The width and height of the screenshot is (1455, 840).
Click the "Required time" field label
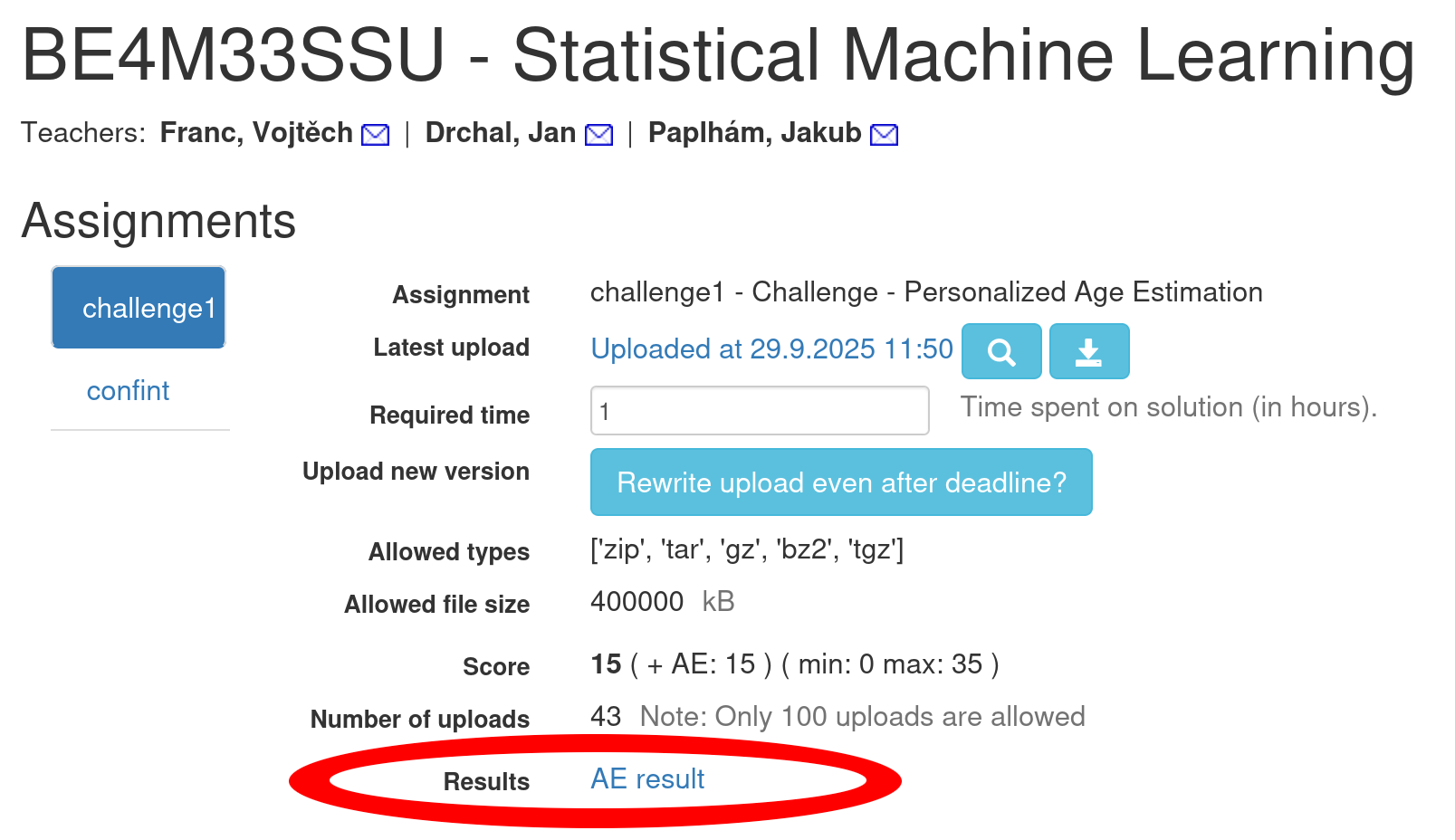click(x=449, y=415)
